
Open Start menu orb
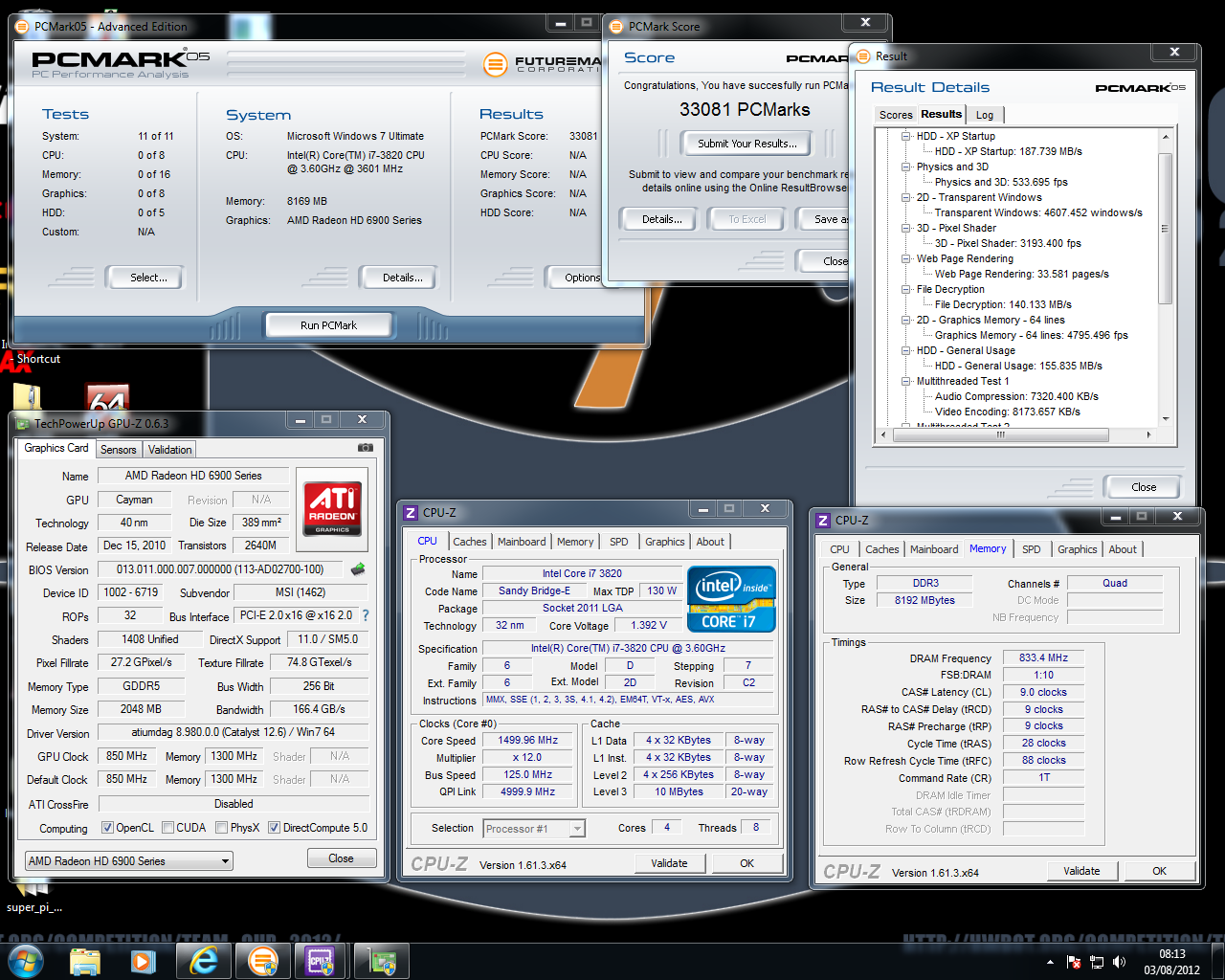pos(26,960)
